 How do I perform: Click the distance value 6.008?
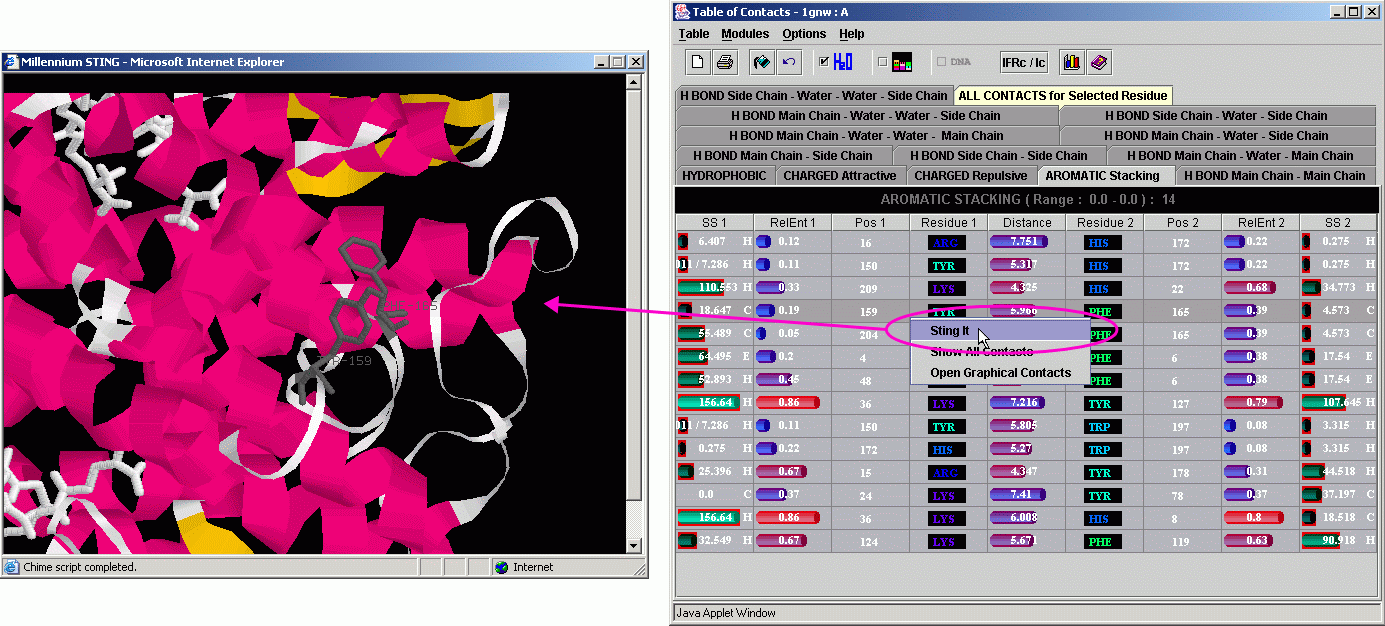pyautogui.click(x=1024, y=518)
